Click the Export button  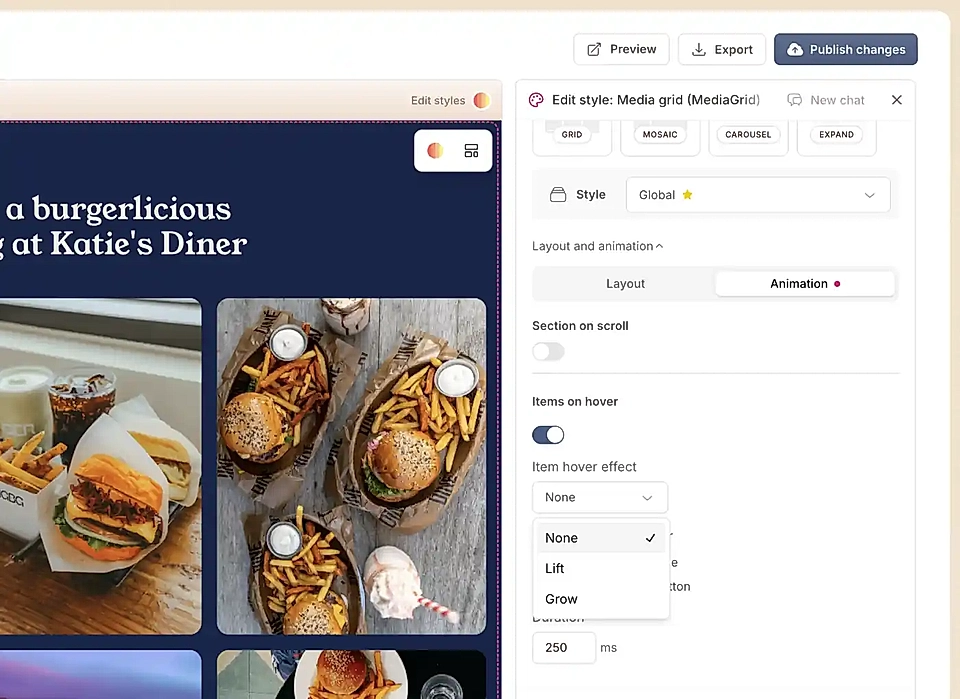721,49
